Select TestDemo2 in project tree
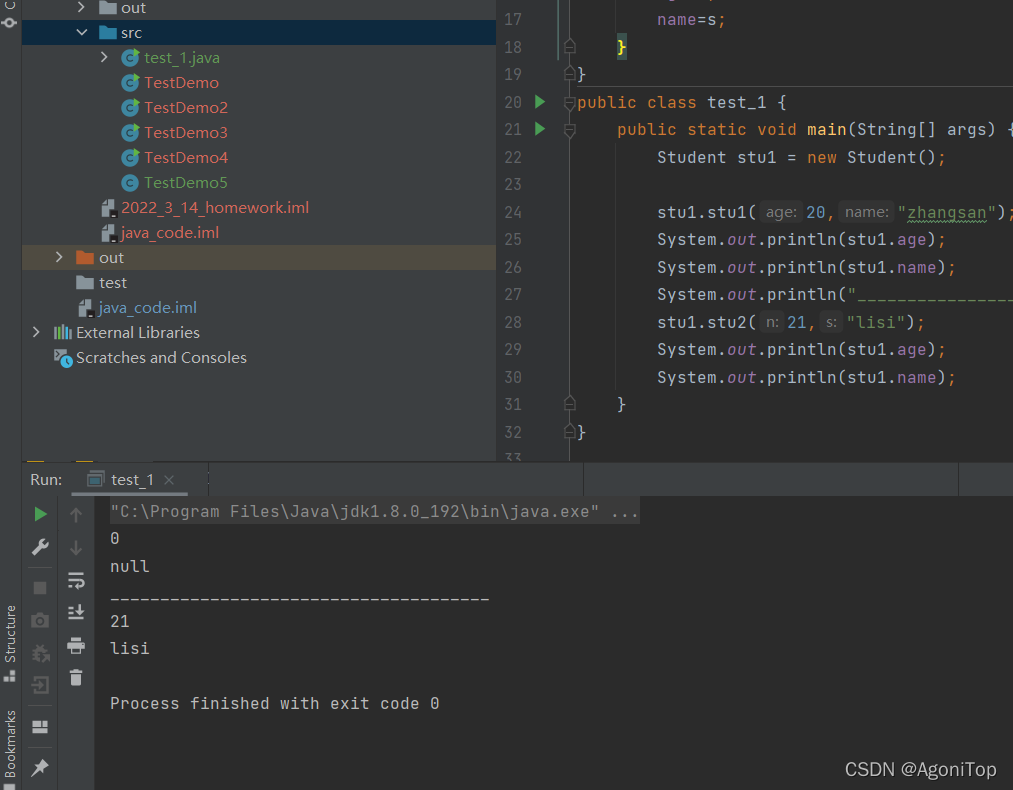 pos(186,108)
